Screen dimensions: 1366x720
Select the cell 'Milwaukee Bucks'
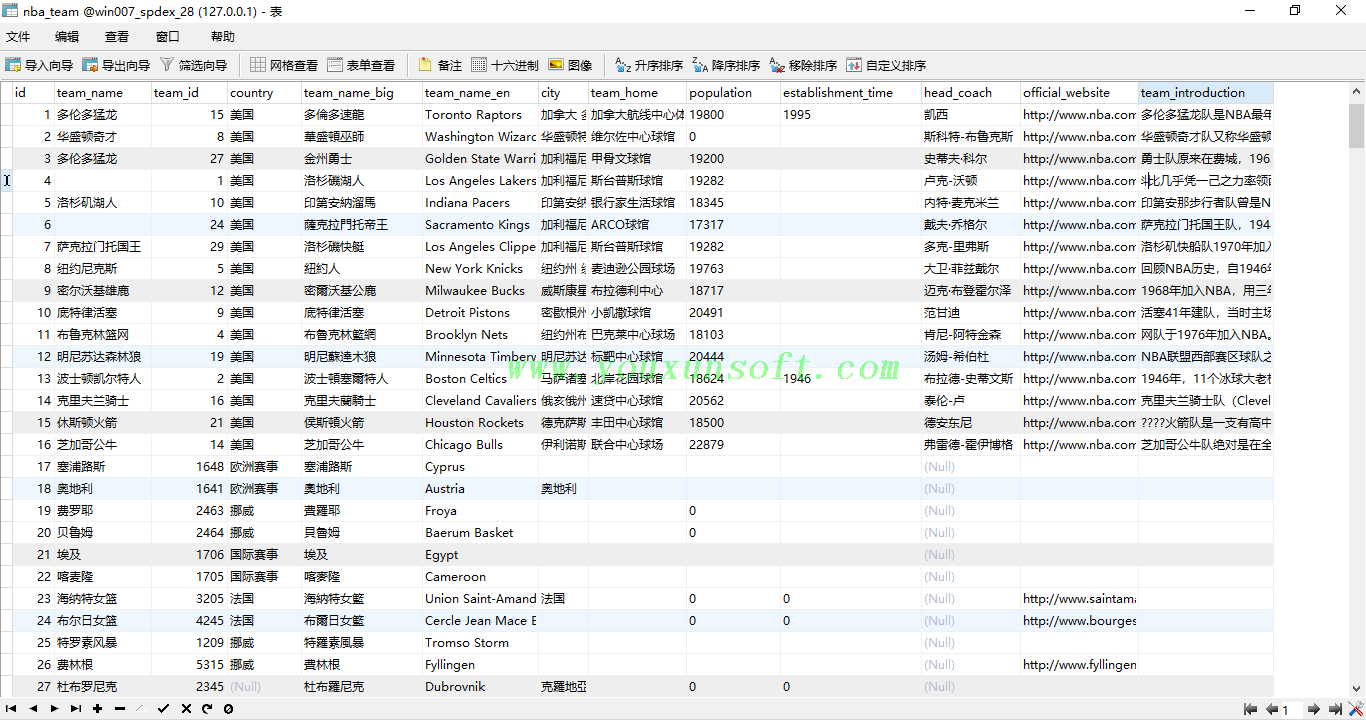(x=480, y=291)
